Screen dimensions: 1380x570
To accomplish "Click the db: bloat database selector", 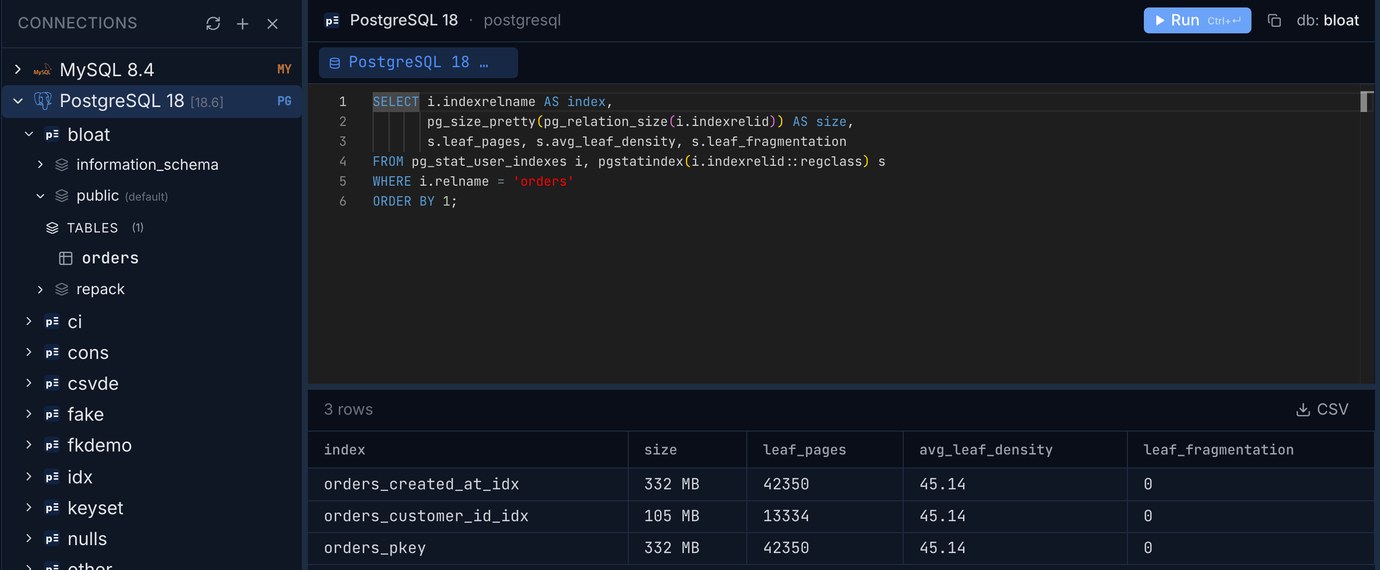I will tap(1328, 20).
